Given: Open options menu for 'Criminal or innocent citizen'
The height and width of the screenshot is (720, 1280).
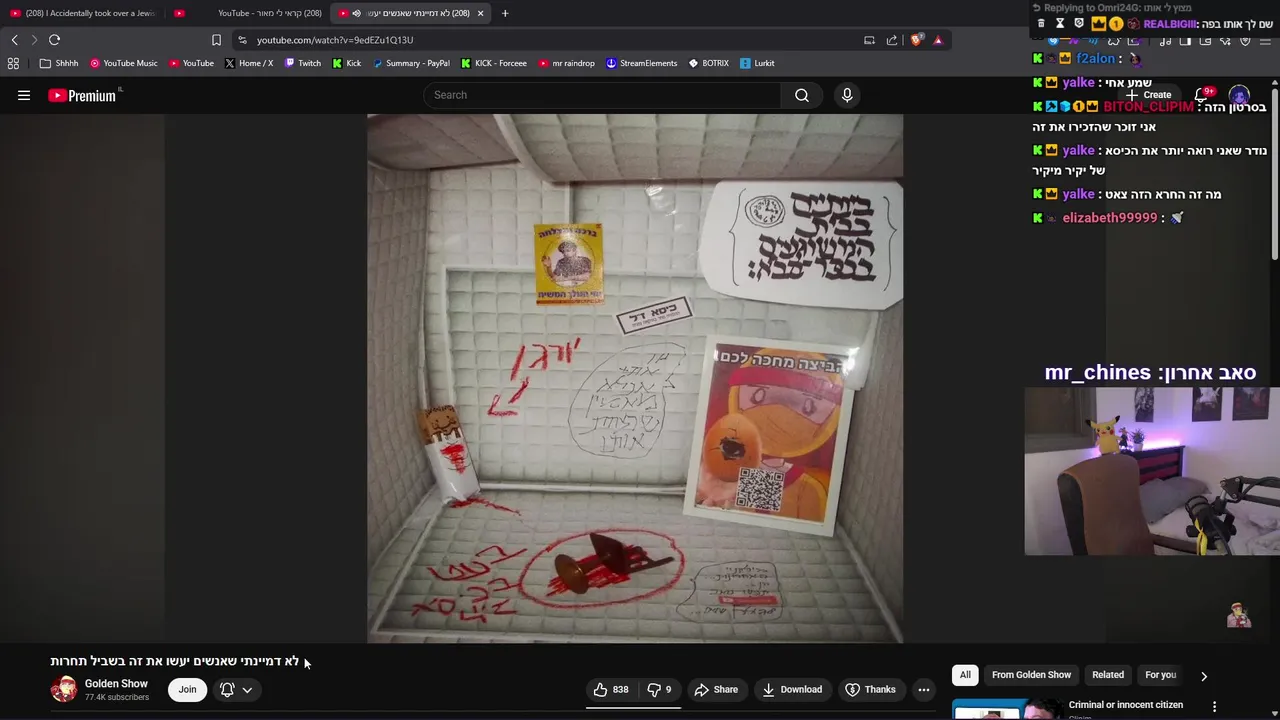Looking at the screenshot, I should (x=1214, y=706).
